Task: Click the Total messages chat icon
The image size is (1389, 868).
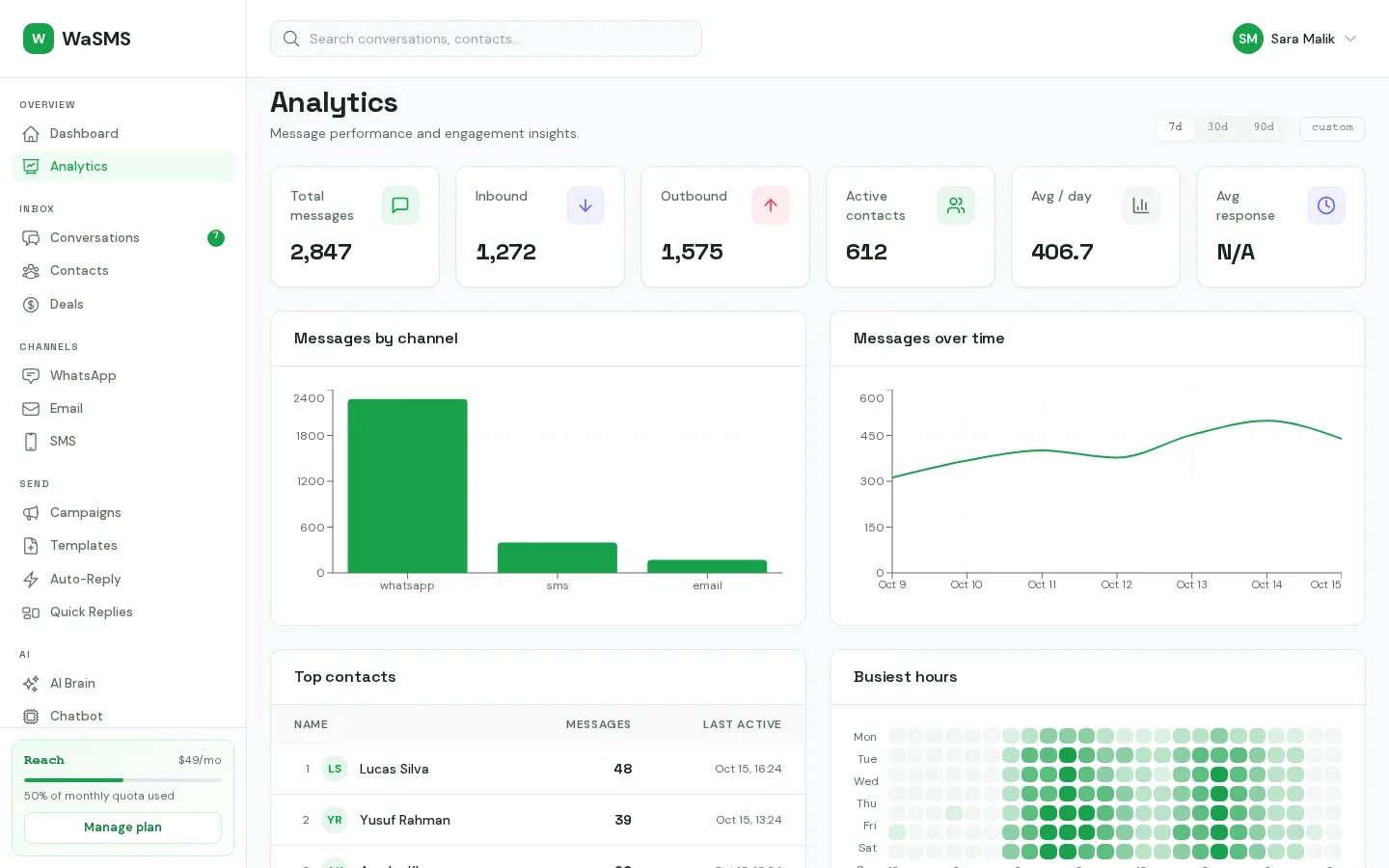Action: pyautogui.click(x=400, y=205)
